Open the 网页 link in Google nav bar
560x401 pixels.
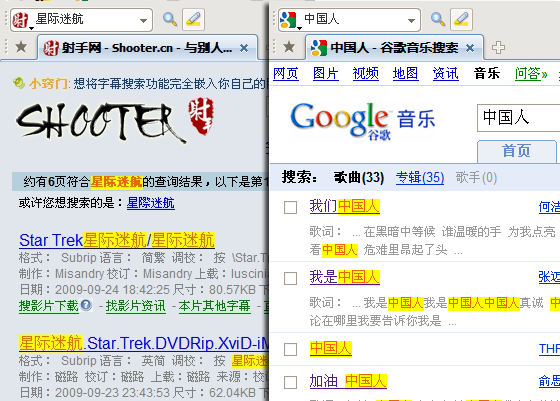click(x=286, y=74)
